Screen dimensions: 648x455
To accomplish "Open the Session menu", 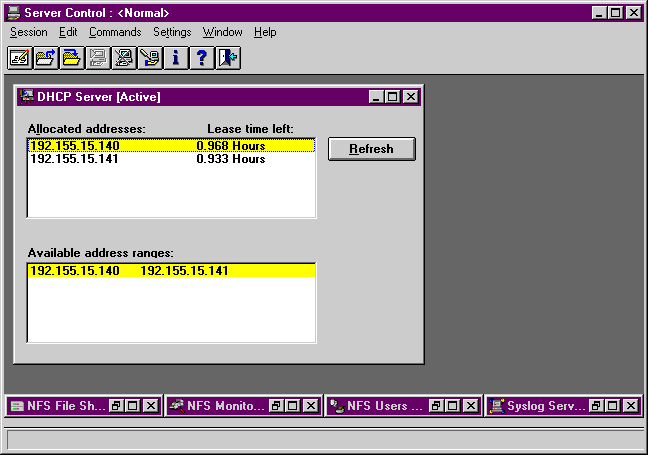I will [x=29, y=32].
